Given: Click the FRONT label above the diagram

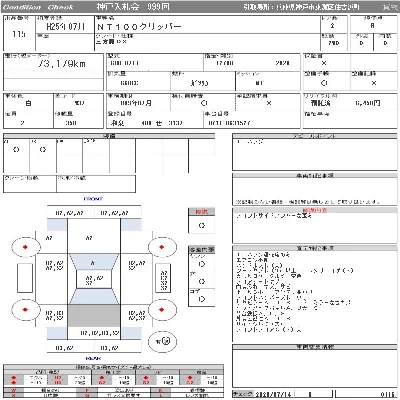Looking at the screenshot, I should click(93, 199).
